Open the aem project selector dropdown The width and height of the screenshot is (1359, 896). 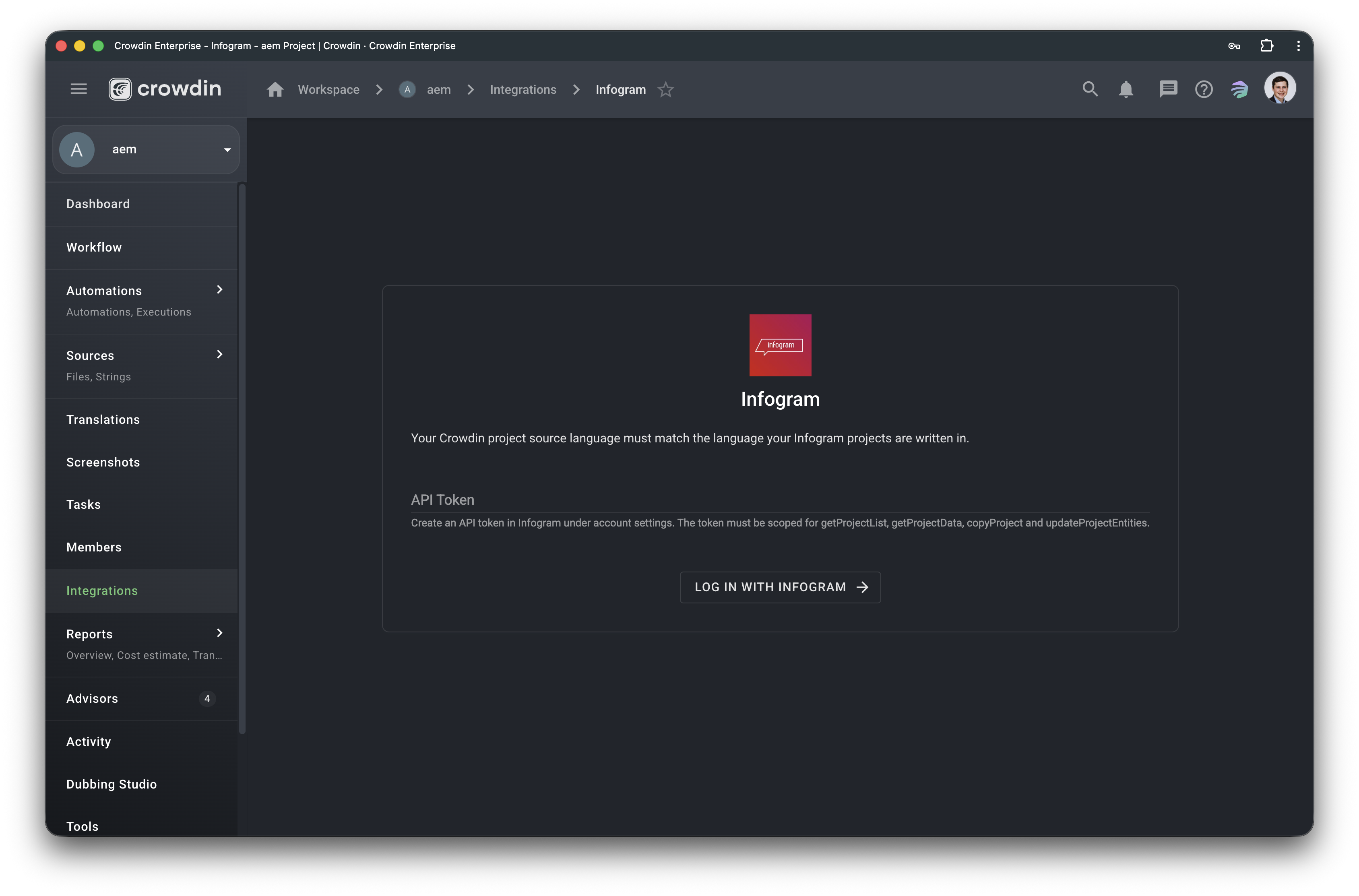pyautogui.click(x=146, y=150)
